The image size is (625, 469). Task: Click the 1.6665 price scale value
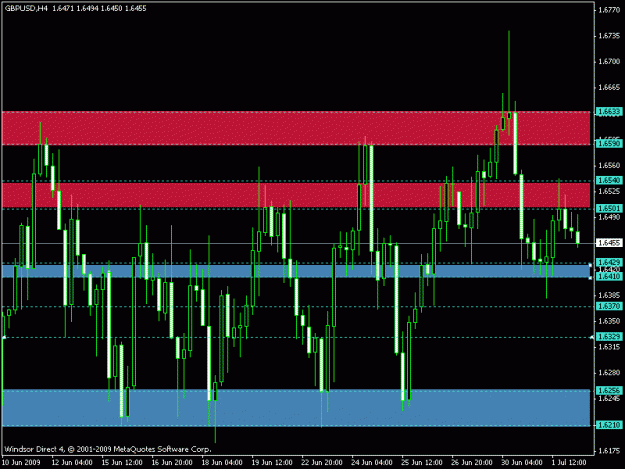[609, 88]
